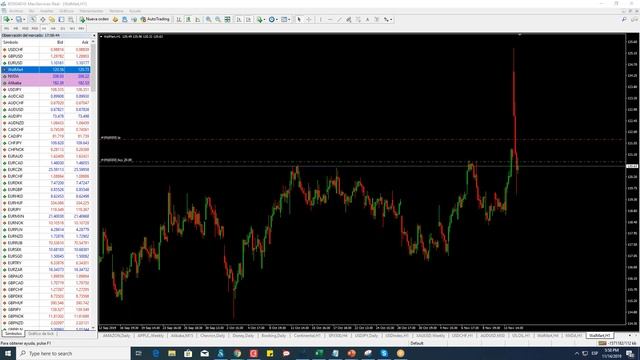
Task: Switch to the USDCHF,H1 chart tab
Action: tap(462, 336)
